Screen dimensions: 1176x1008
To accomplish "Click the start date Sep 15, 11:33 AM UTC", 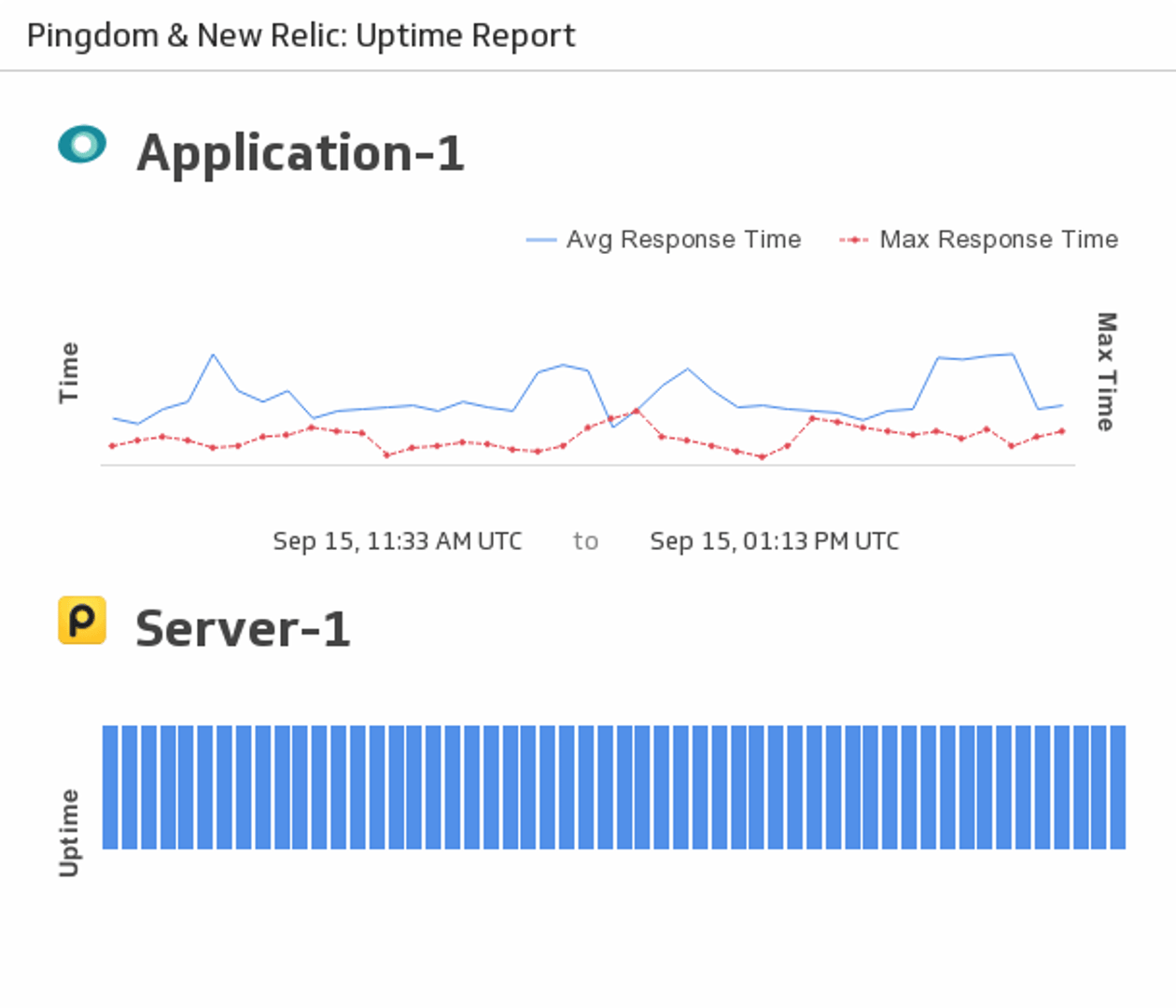I will [x=397, y=541].
